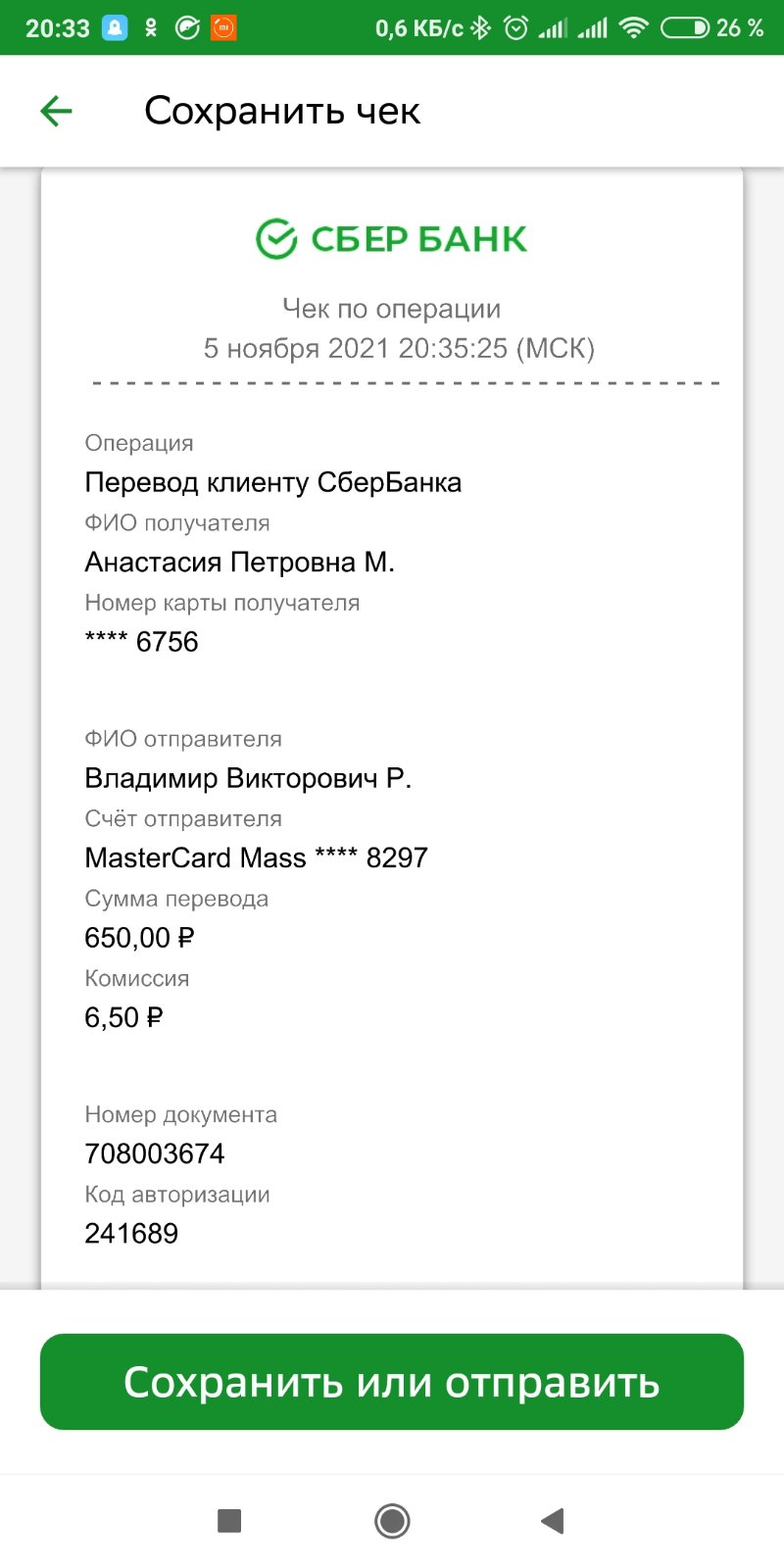Tap the alarm clock status icon
This screenshot has height=1568, width=784.
515,27
